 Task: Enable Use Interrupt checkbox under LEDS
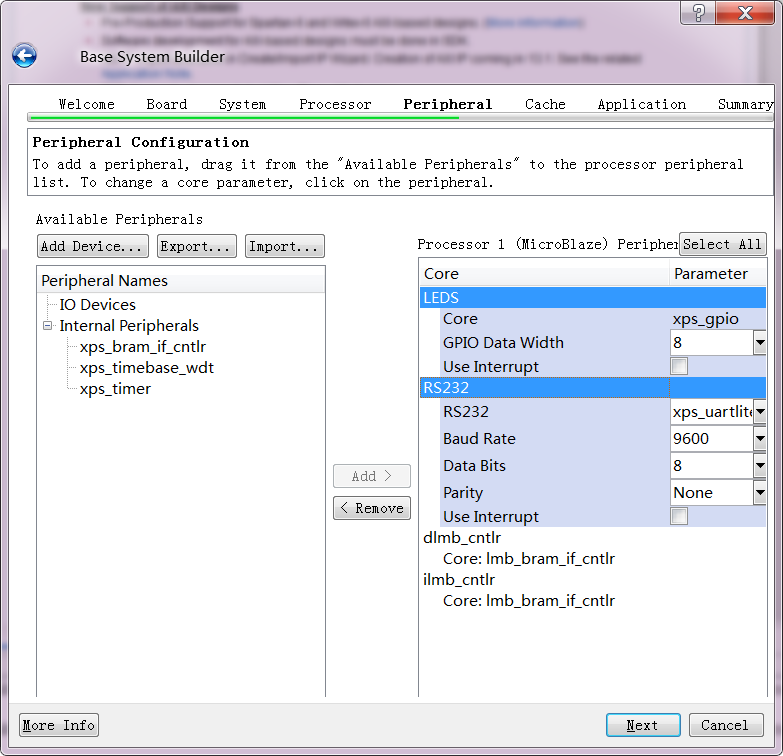click(679, 366)
